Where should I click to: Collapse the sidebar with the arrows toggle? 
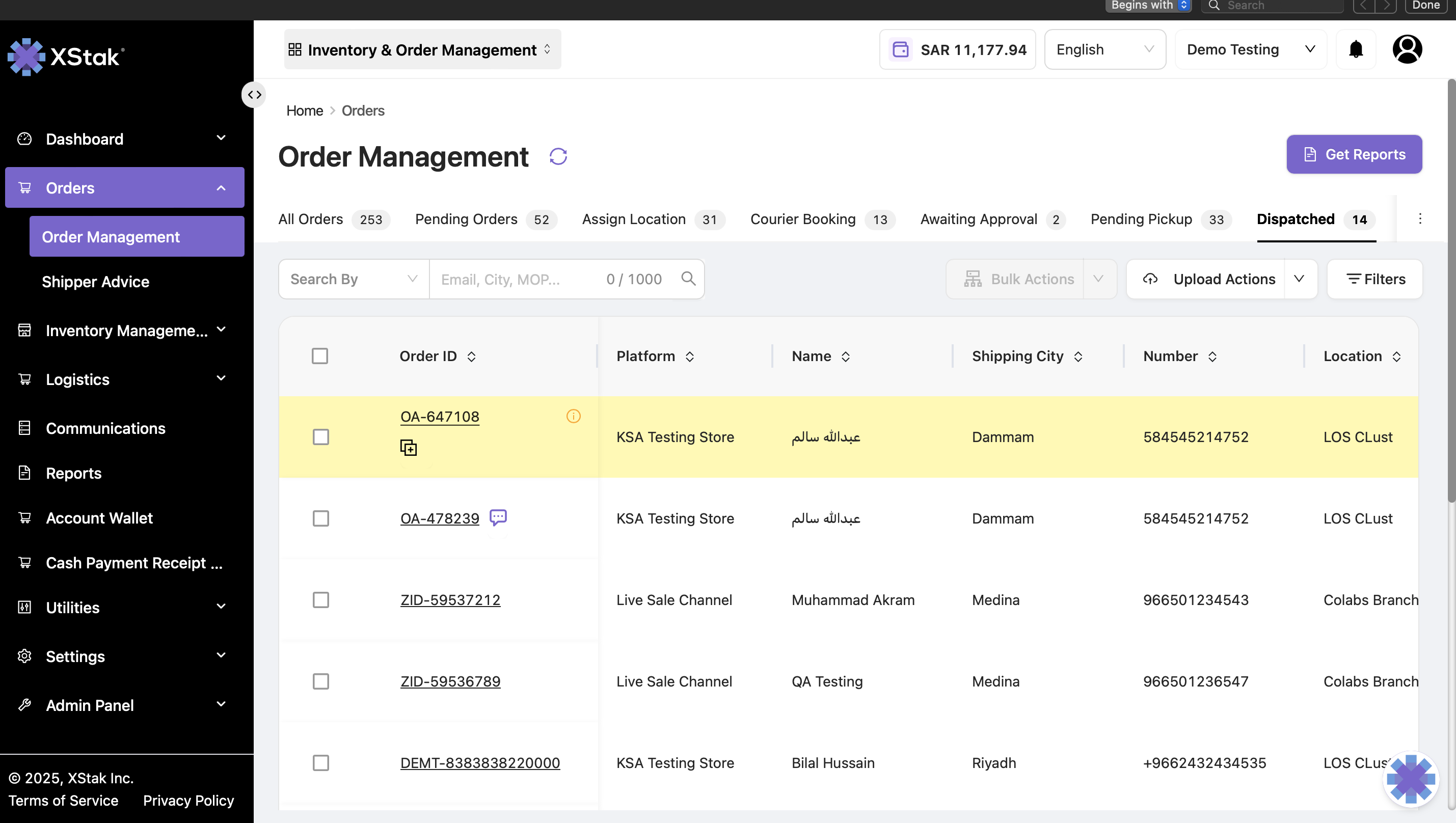pos(254,95)
